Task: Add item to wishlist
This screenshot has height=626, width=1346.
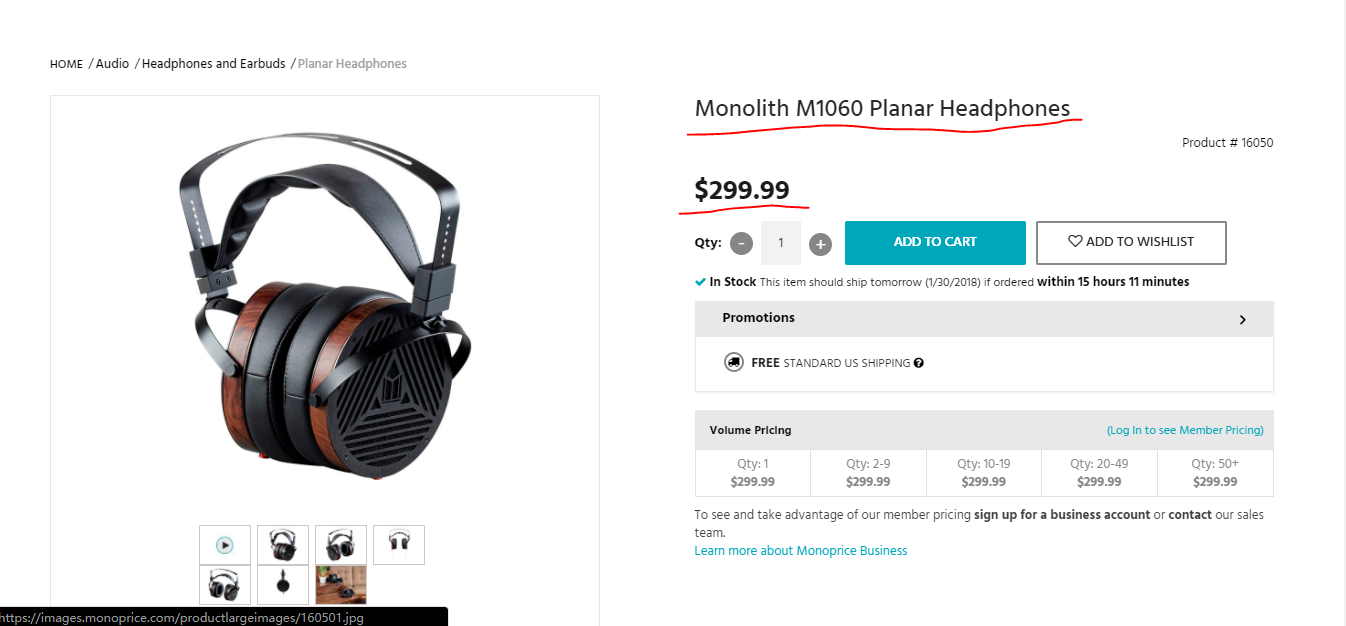Action: coord(1130,242)
